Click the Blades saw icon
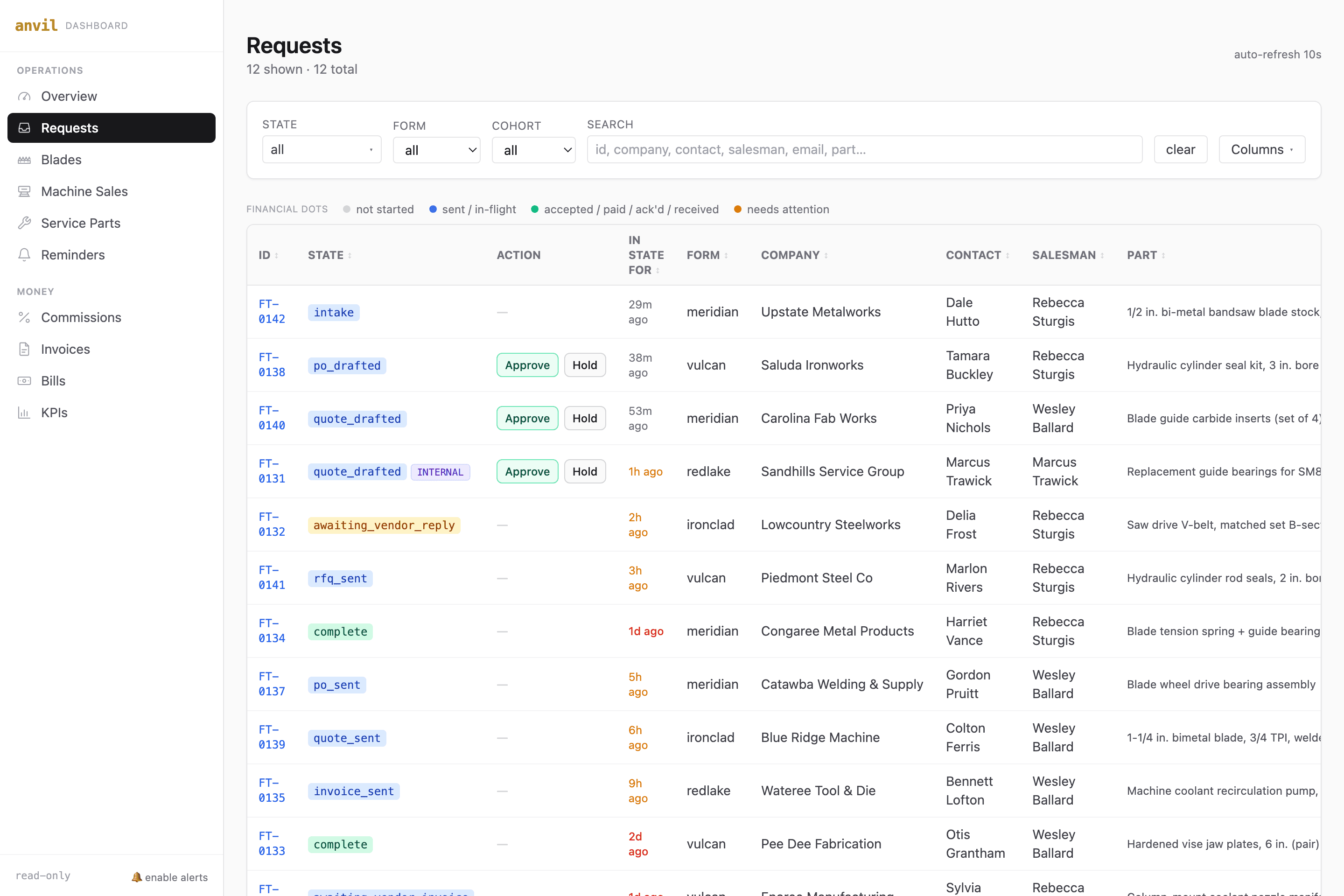Screen dimensions: 1344x896 pos(24,160)
